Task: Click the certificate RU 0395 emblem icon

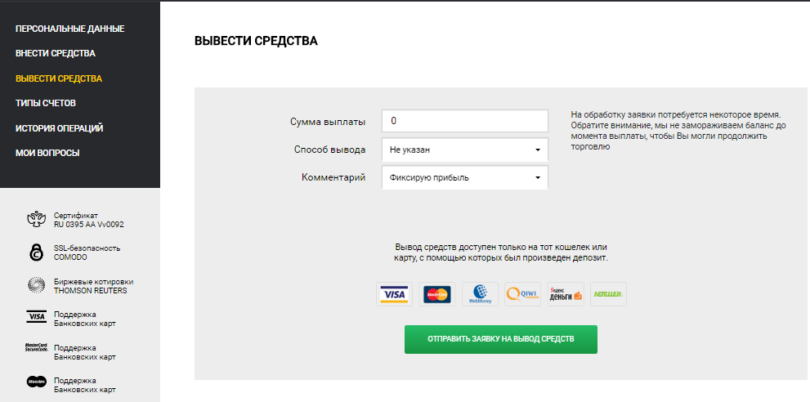Action: click(37, 219)
